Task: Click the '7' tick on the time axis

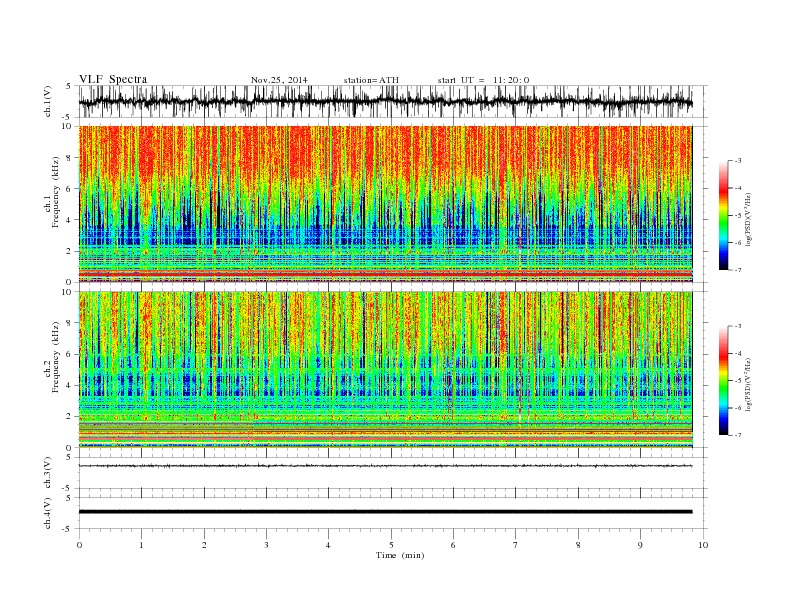Action: click(516, 545)
